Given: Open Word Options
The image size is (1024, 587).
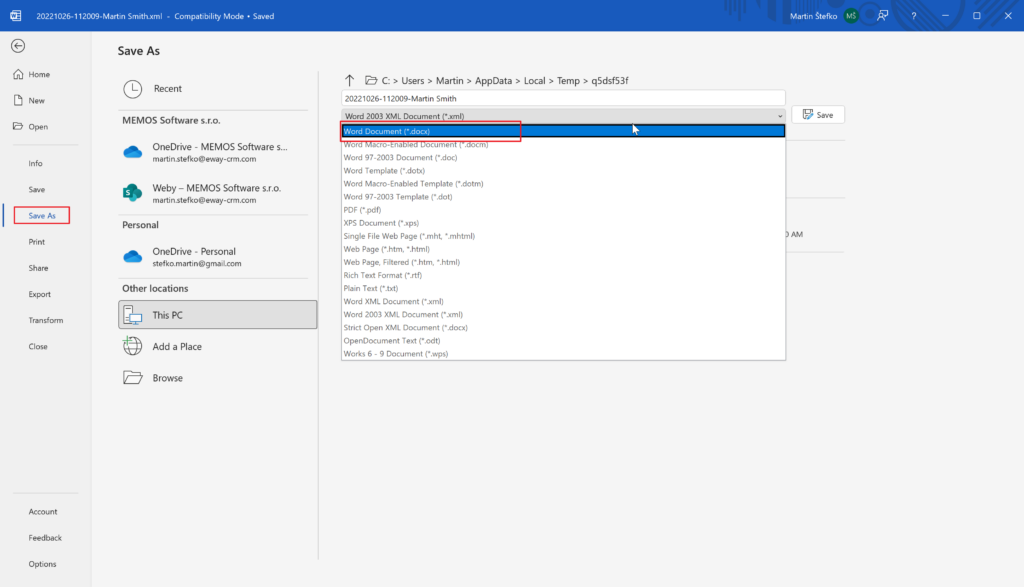Looking at the screenshot, I should coord(42,563).
